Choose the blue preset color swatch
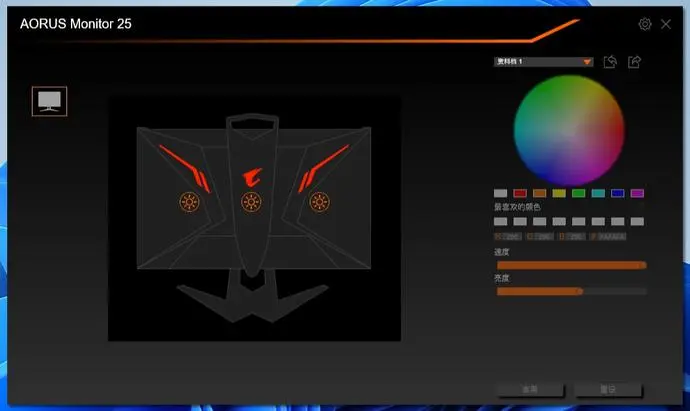Viewport: 690px width, 411px height. 617,193
